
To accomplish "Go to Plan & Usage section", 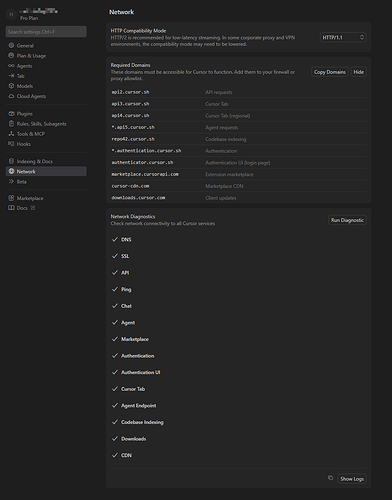I will [31, 56].
